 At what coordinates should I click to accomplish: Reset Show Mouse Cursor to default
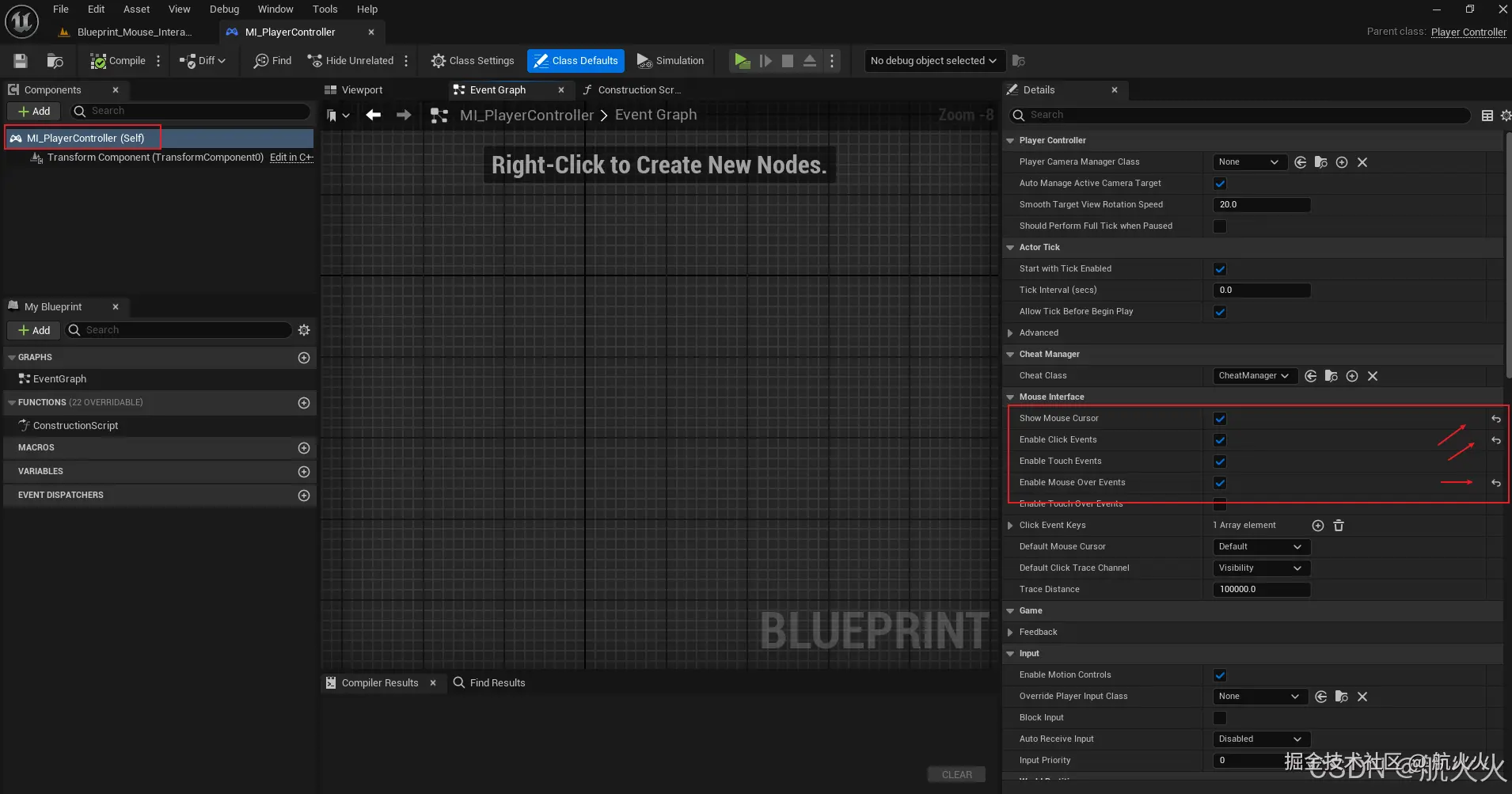[x=1496, y=419]
